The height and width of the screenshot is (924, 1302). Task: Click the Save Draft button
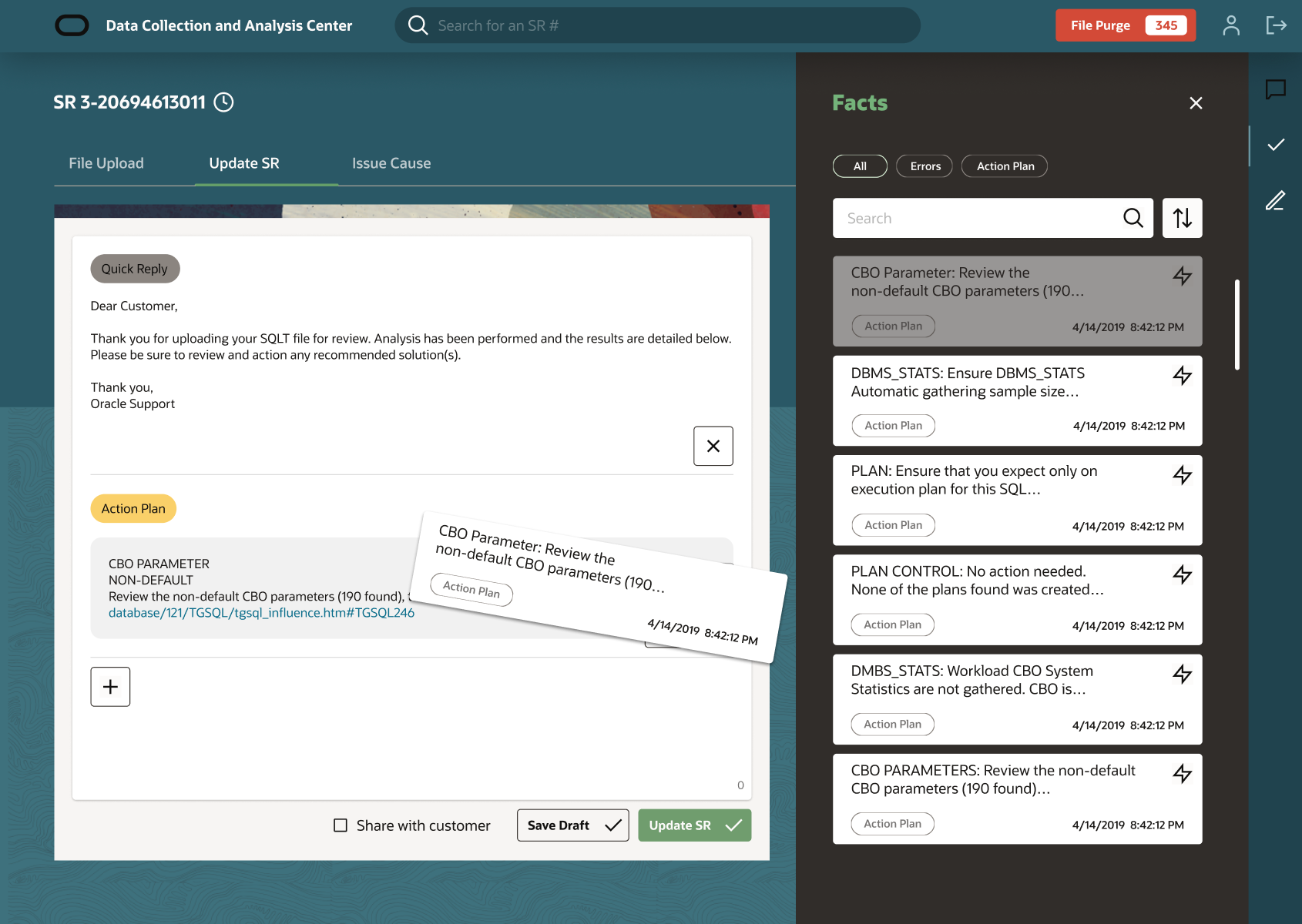[x=572, y=825]
